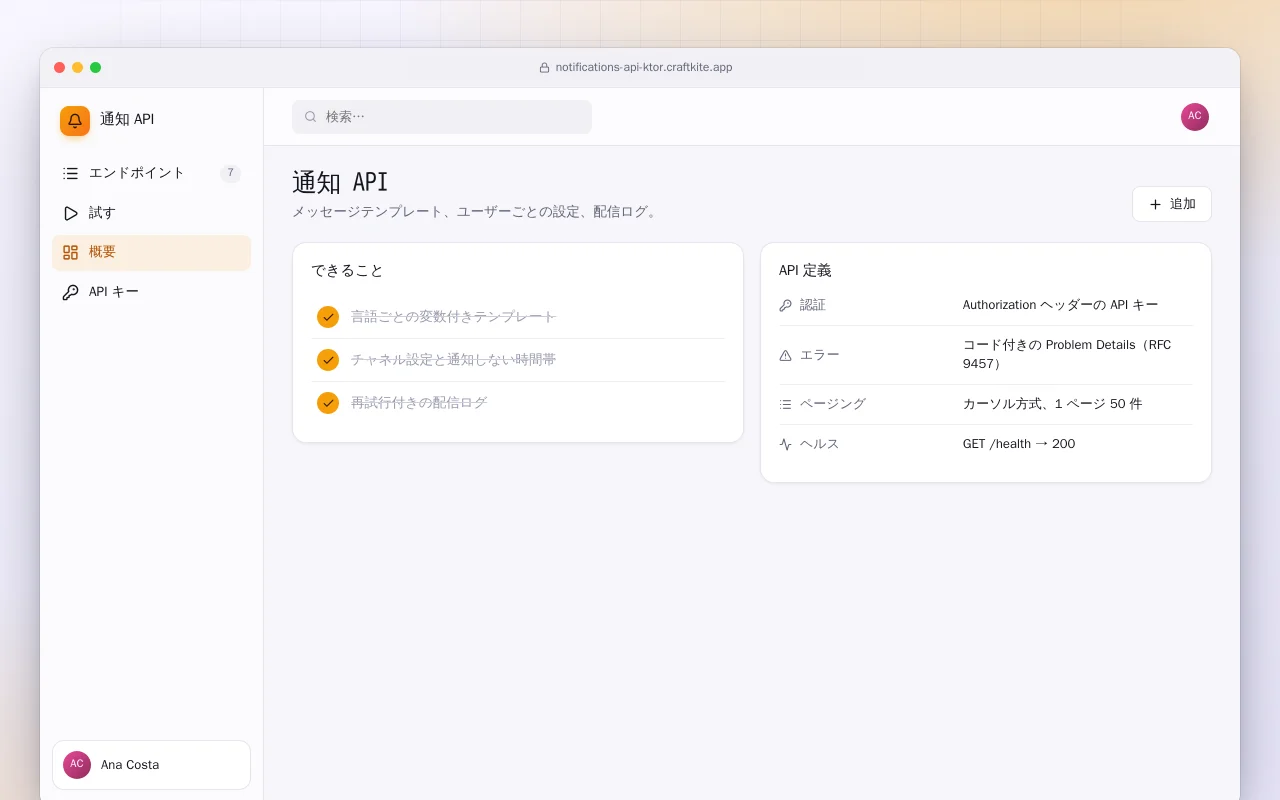Image resolution: width=1280 pixels, height=800 pixels.
Task: Click the 追加 button
Action: [1171, 204]
